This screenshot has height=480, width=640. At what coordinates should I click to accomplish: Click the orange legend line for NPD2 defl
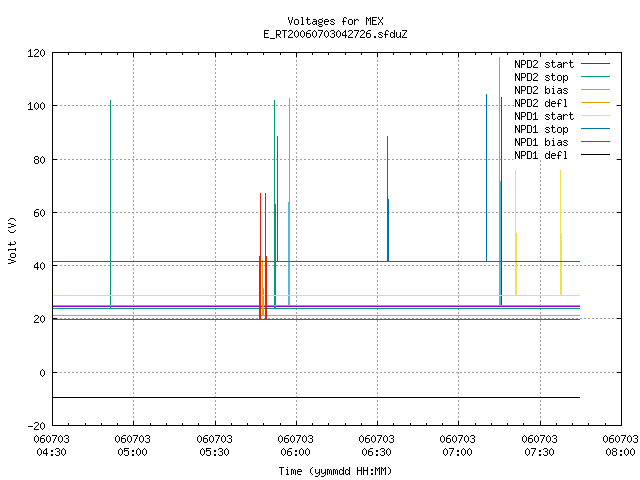point(595,103)
